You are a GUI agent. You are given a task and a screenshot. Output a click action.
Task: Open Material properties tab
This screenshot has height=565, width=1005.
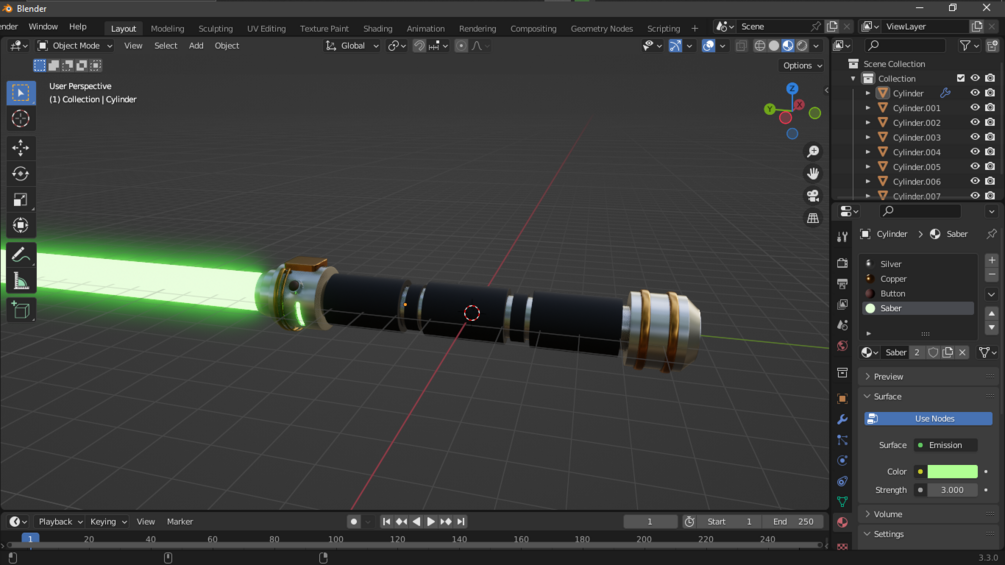coord(842,522)
